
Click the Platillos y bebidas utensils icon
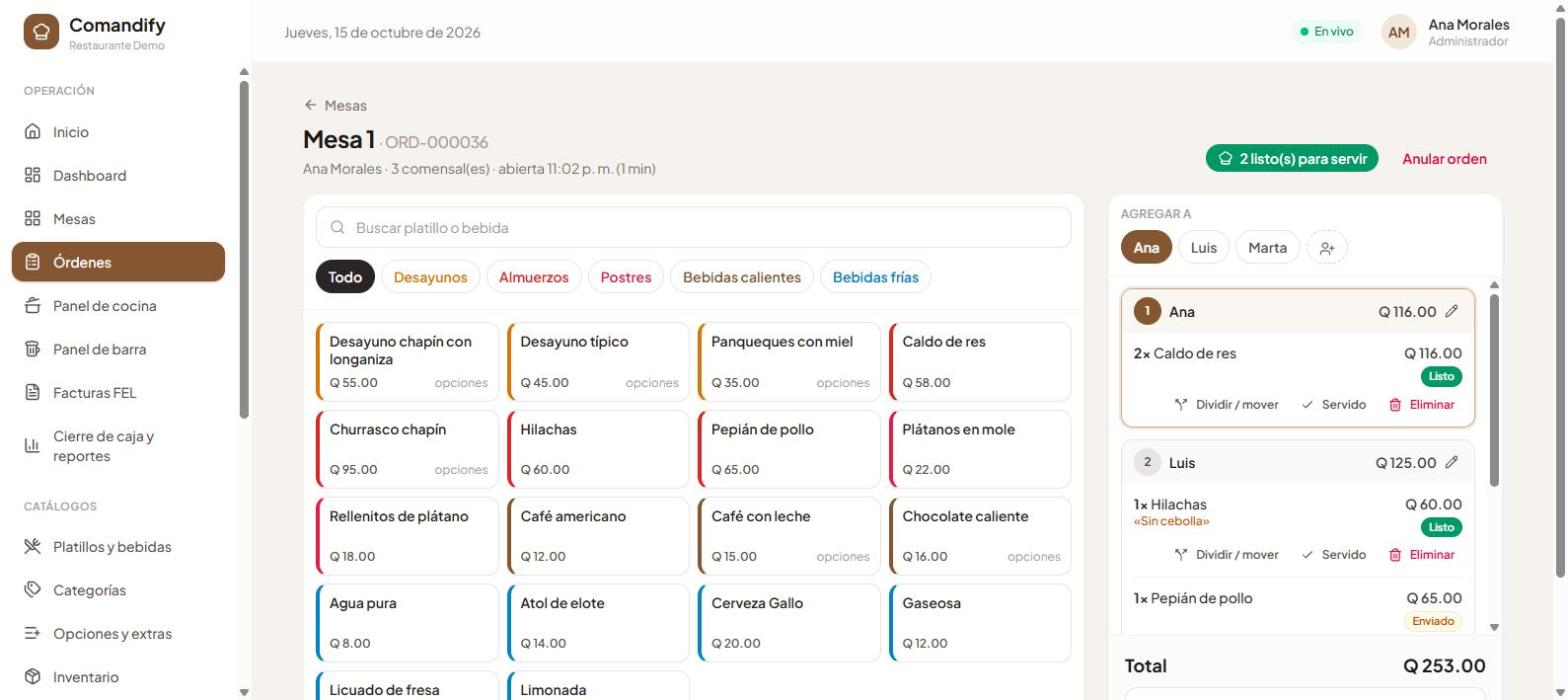tap(32, 547)
